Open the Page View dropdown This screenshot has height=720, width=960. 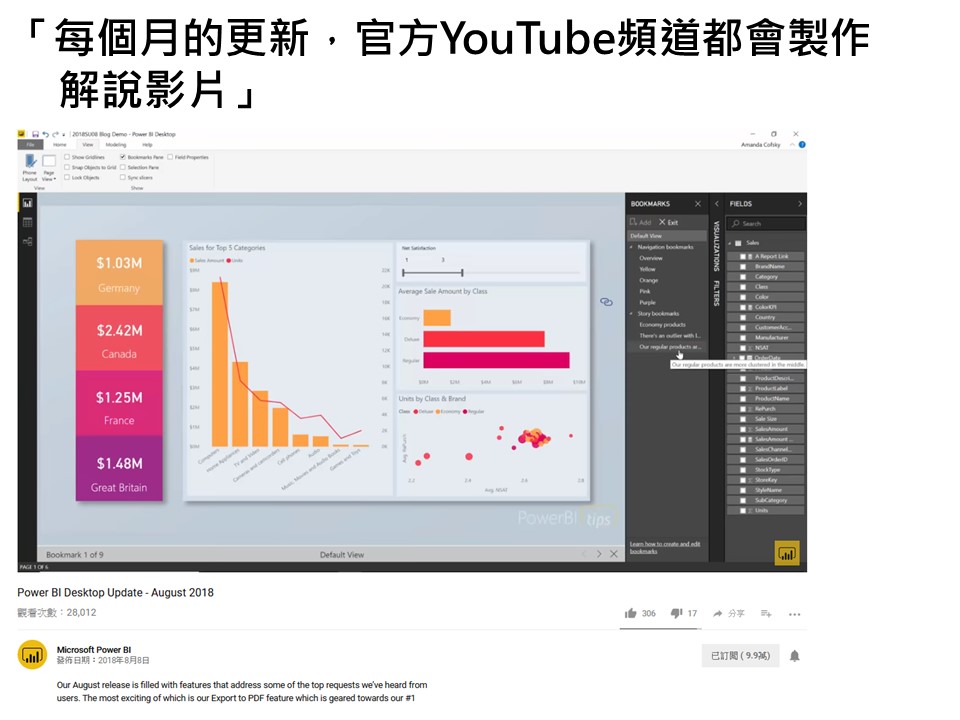[x=49, y=167]
